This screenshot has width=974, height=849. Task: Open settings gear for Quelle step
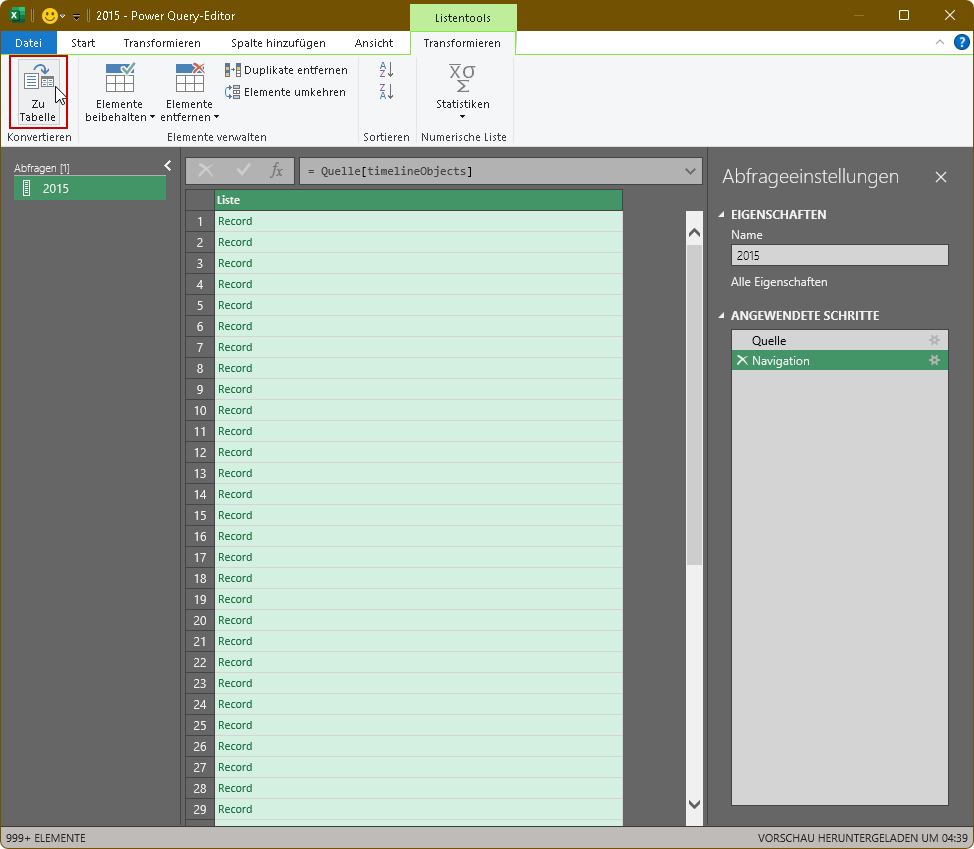[934, 341]
